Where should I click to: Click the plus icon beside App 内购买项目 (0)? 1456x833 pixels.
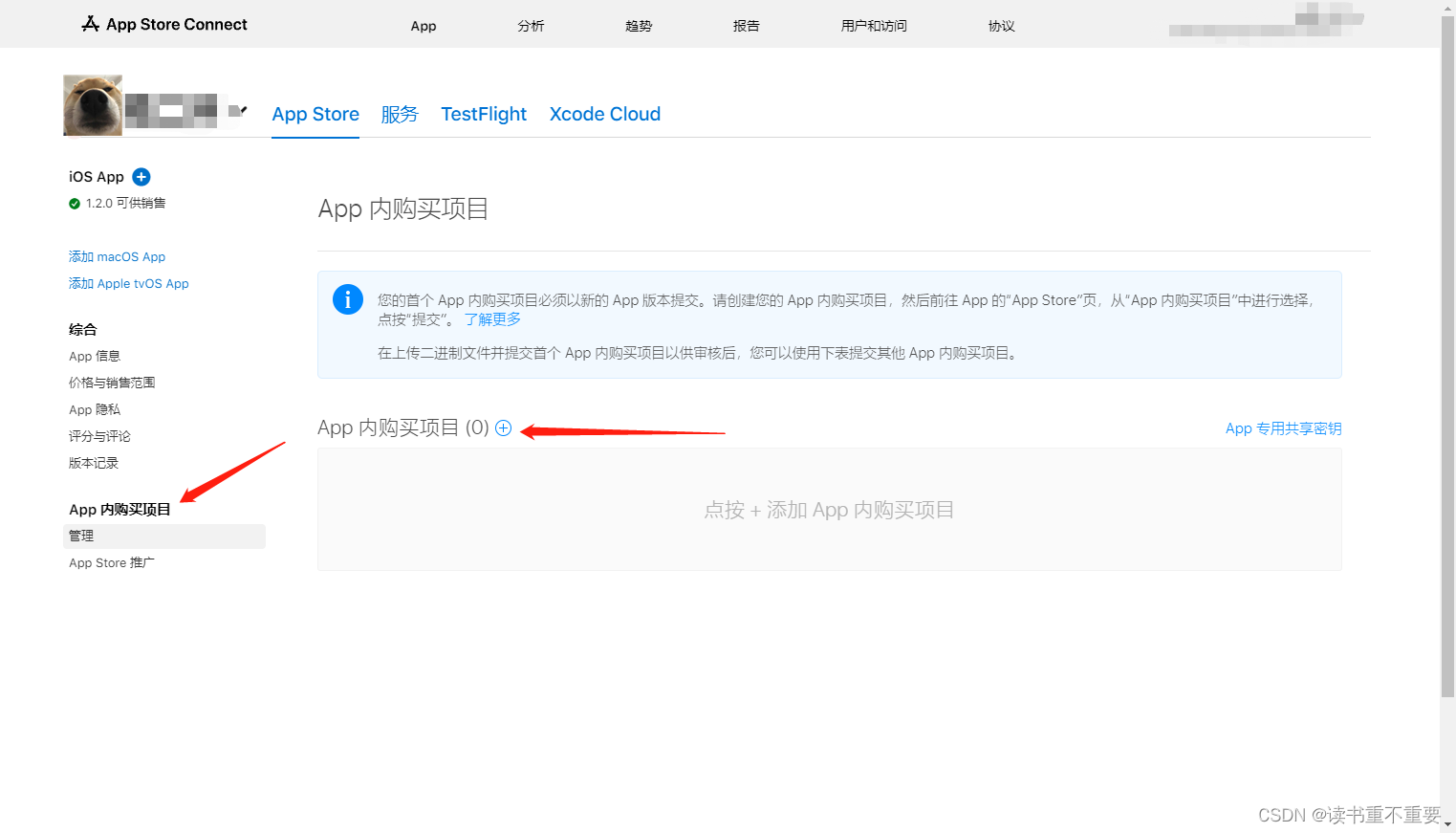(503, 427)
